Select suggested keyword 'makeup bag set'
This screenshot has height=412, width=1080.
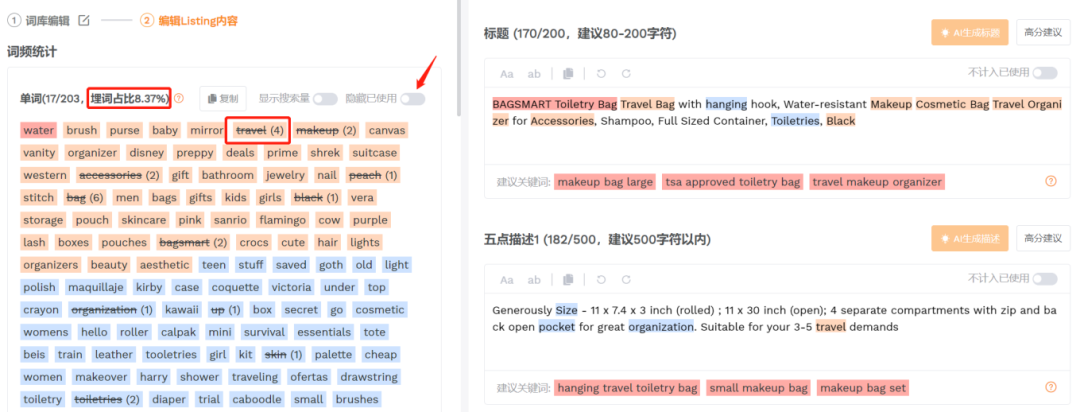coord(863,388)
